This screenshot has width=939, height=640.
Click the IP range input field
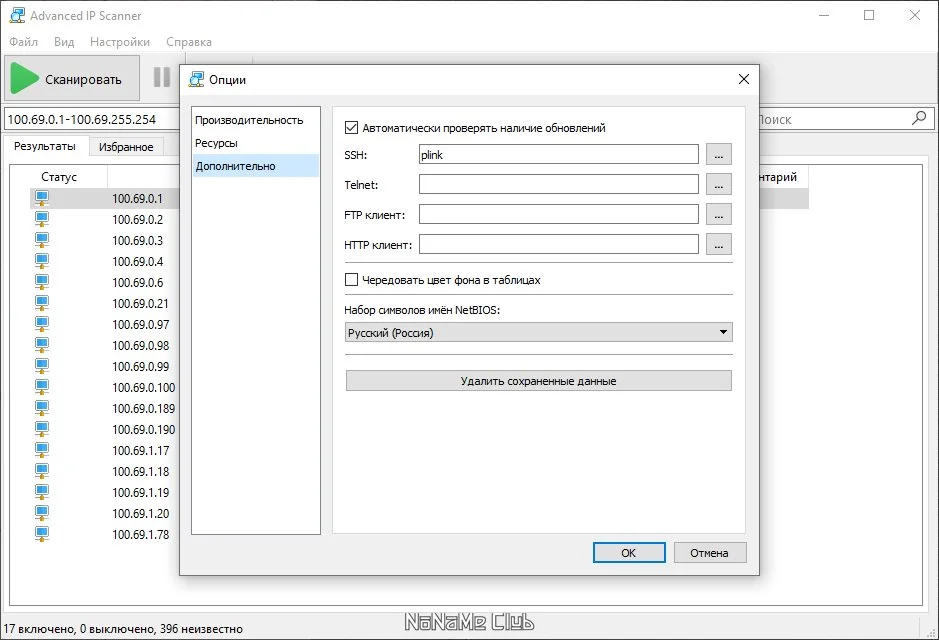(x=92, y=119)
